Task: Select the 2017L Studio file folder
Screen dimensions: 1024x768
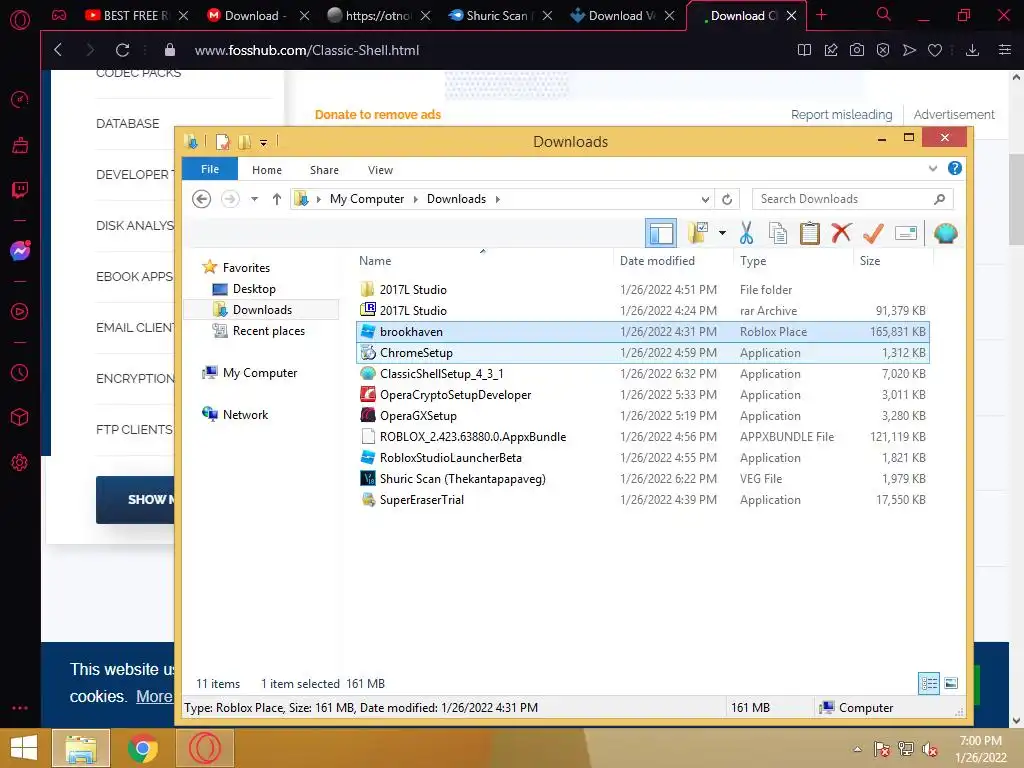Action: (x=643, y=289)
